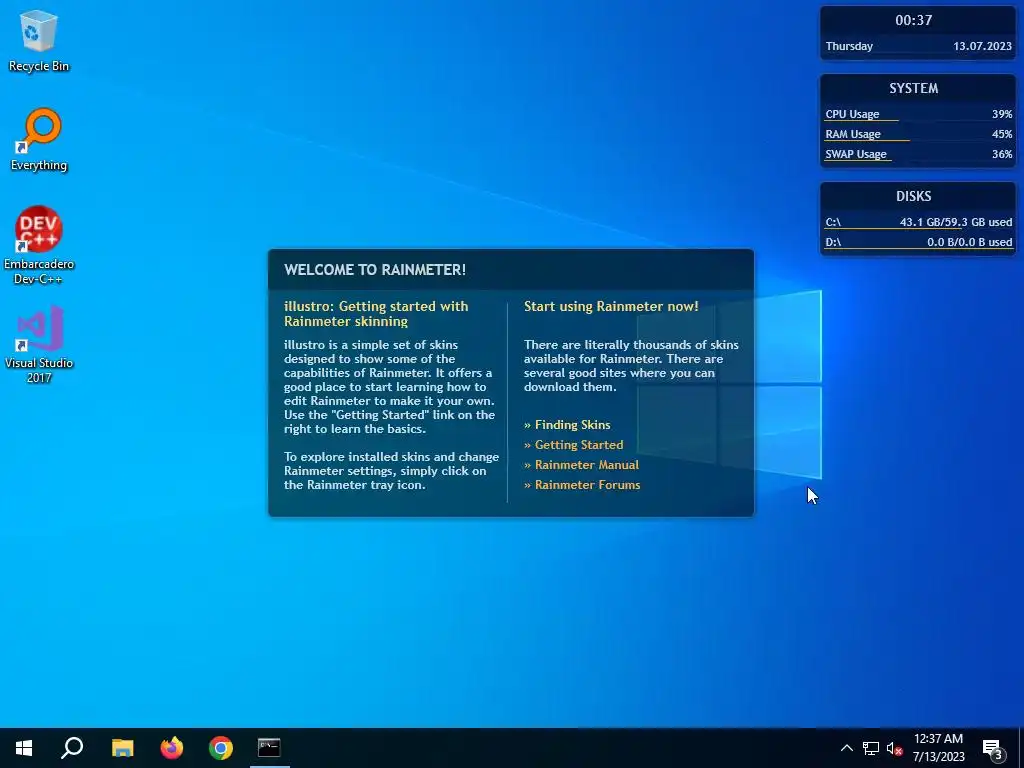Switch to the Command Prompt taskbar window

269,748
